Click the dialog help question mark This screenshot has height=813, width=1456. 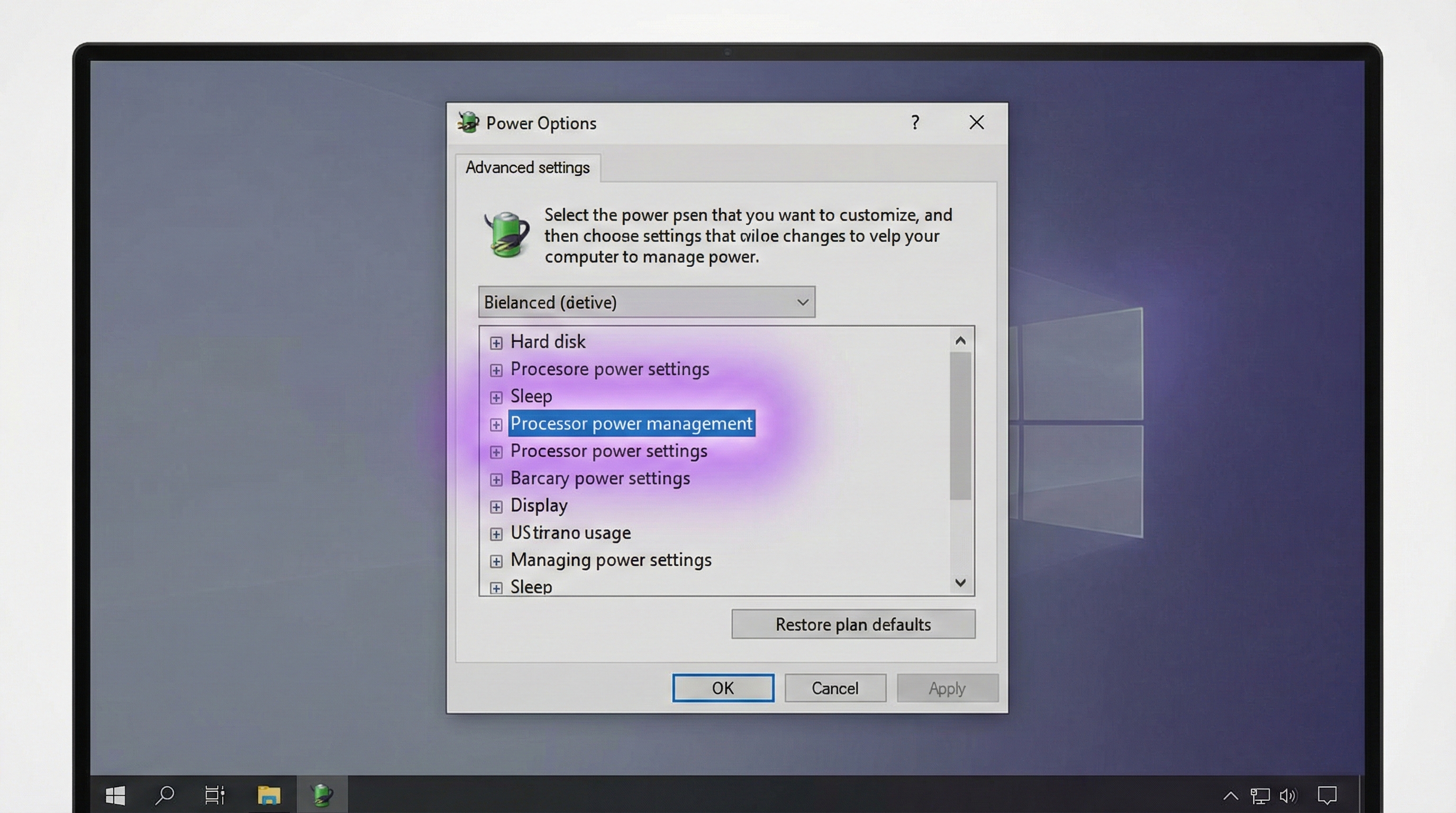click(915, 122)
